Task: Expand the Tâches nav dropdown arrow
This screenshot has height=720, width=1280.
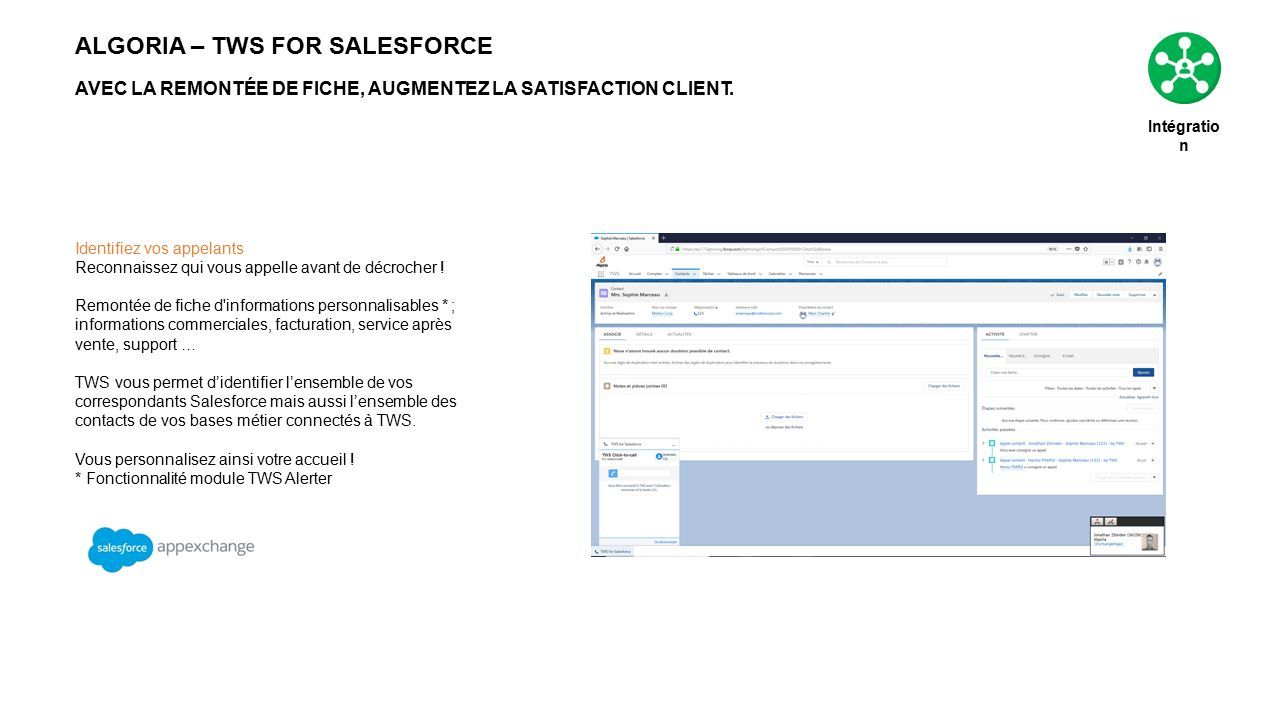Action: (x=719, y=274)
